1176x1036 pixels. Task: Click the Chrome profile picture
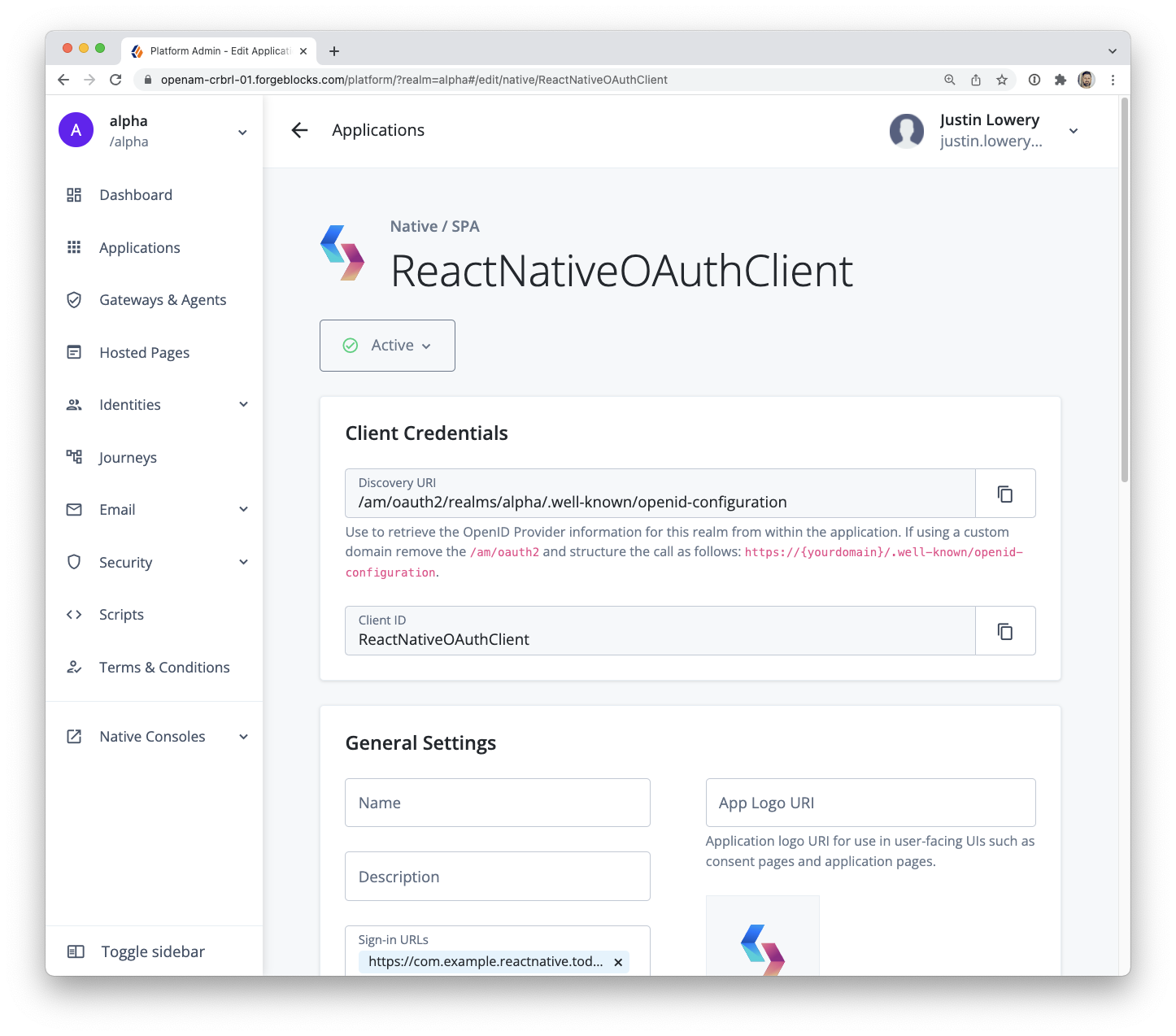point(1087,80)
